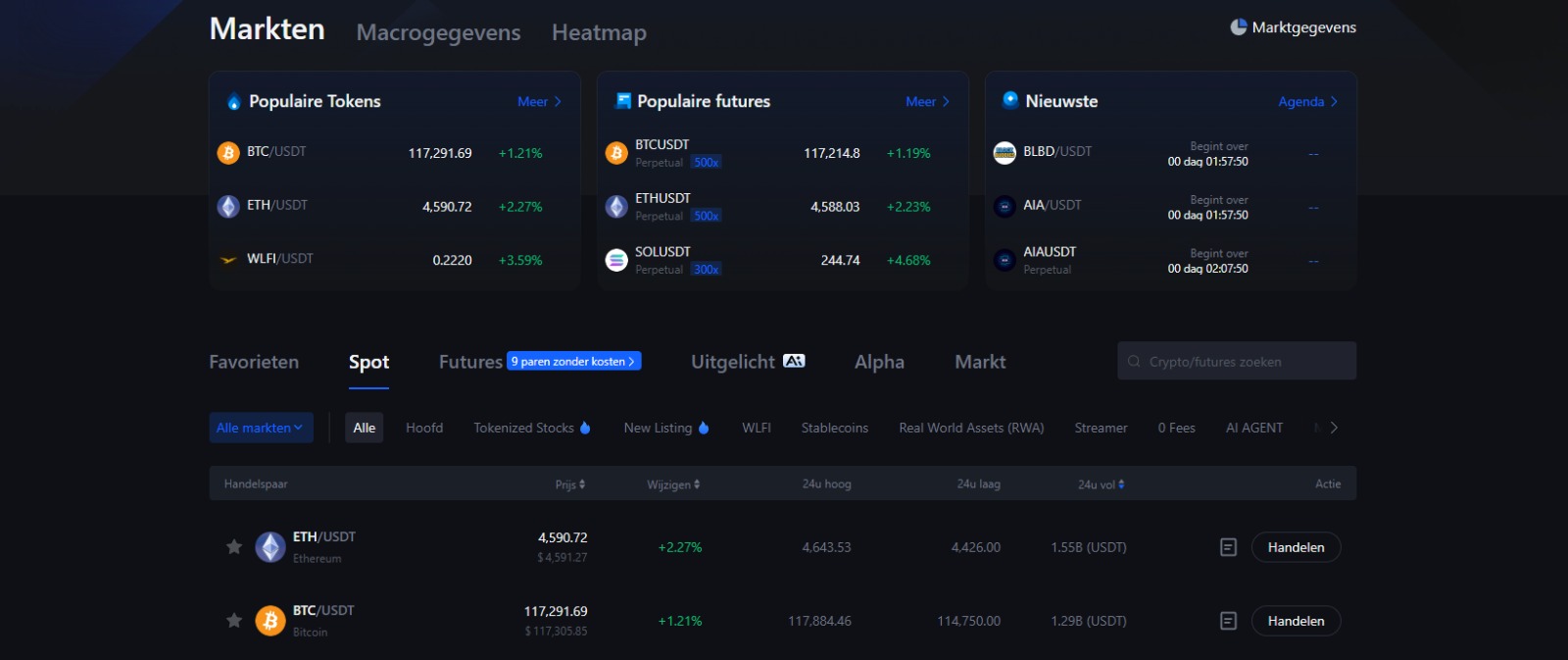Toggle favorite star for BTC/USDT

click(234, 621)
